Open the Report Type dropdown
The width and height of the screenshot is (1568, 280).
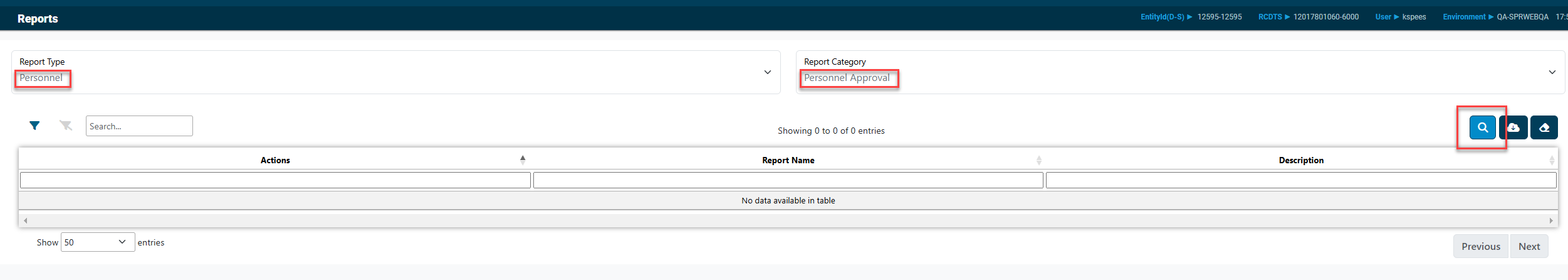(395, 72)
